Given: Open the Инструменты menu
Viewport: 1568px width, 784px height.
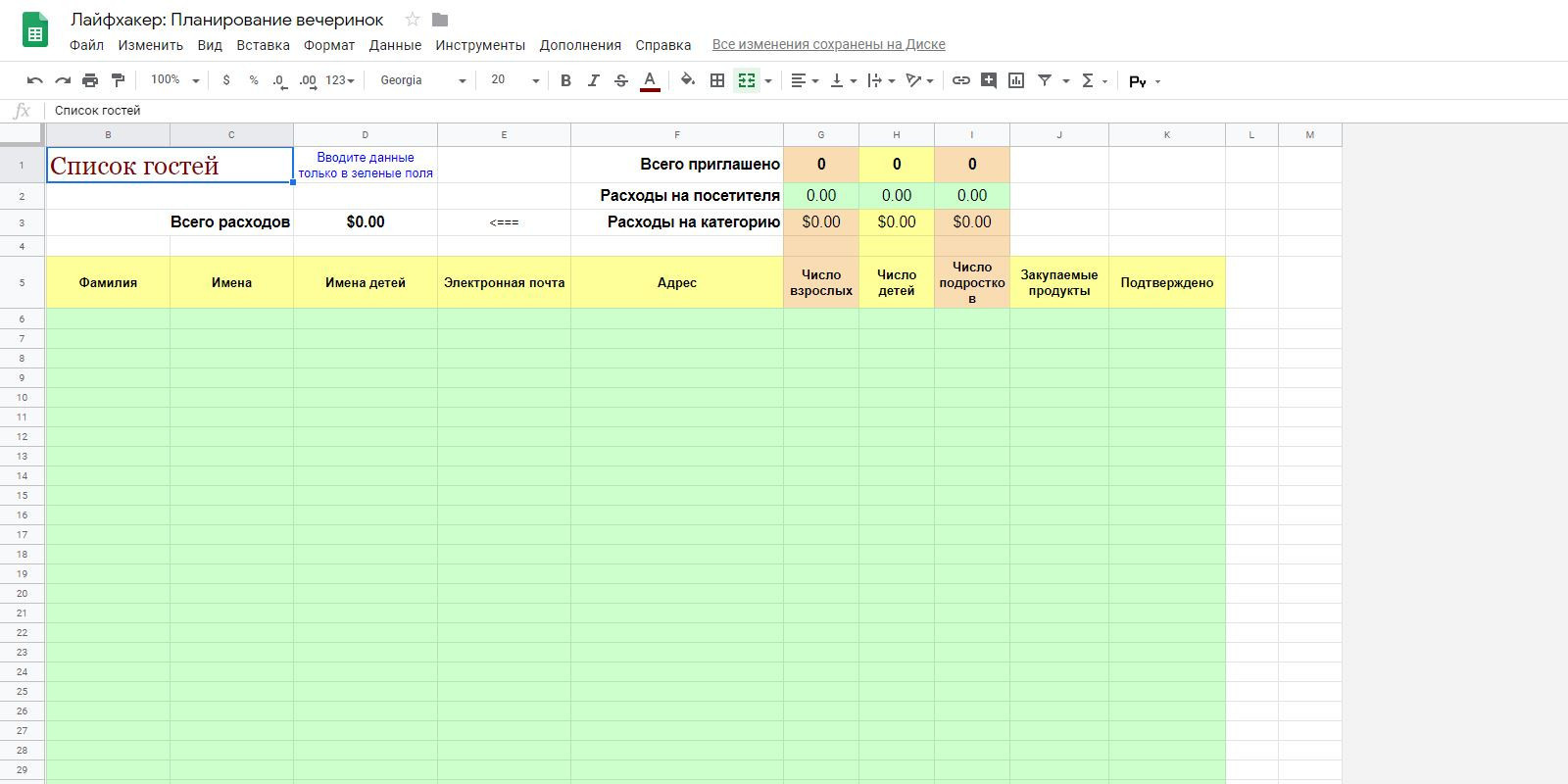Looking at the screenshot, I should click(x=480, y=45).
